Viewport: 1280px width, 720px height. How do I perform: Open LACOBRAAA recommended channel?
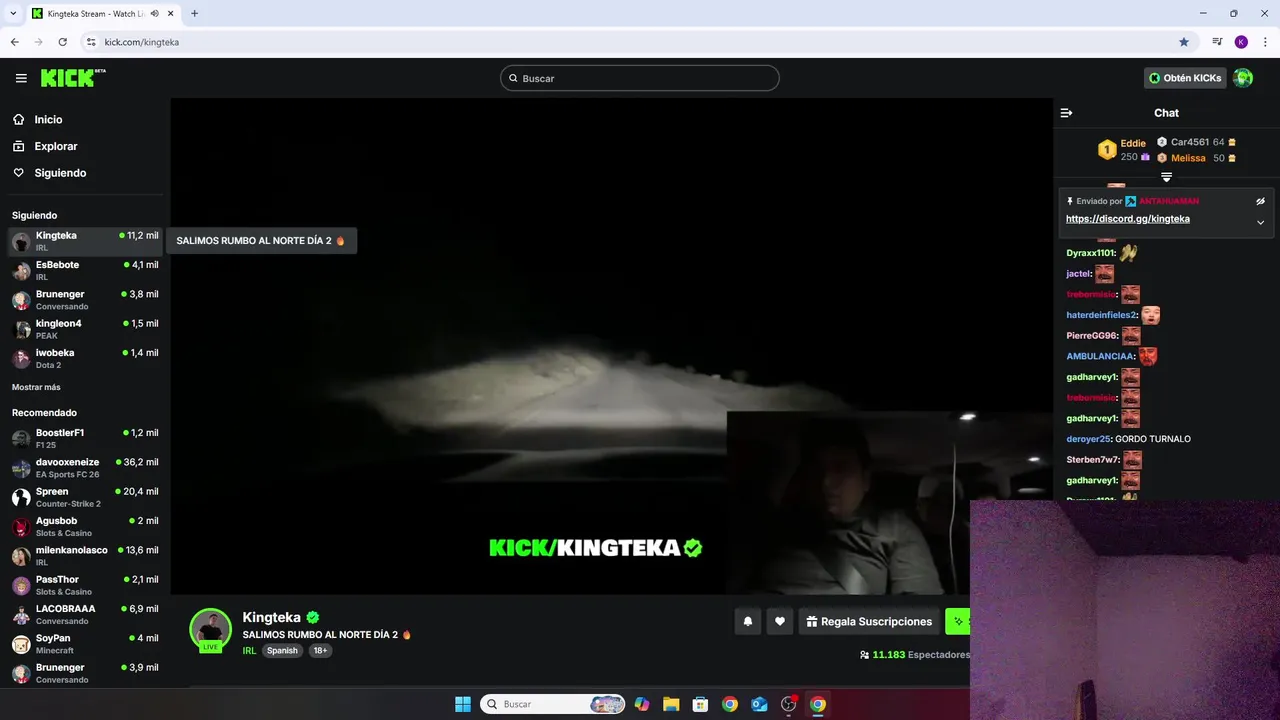click(x=85, y=614)
